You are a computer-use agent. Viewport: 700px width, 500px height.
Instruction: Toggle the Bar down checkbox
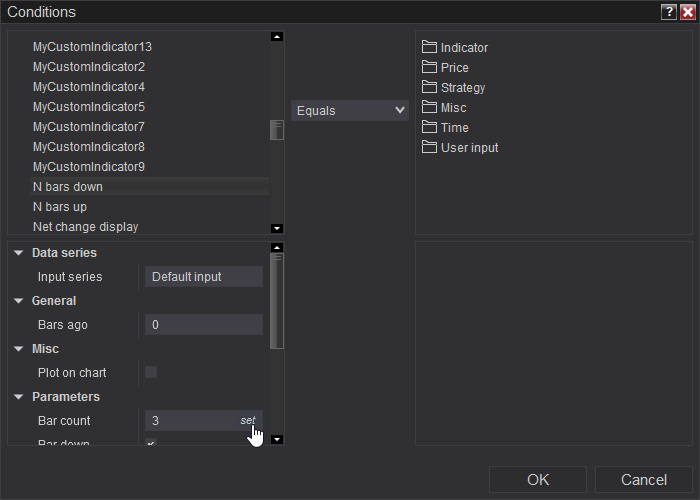[151, 442]
